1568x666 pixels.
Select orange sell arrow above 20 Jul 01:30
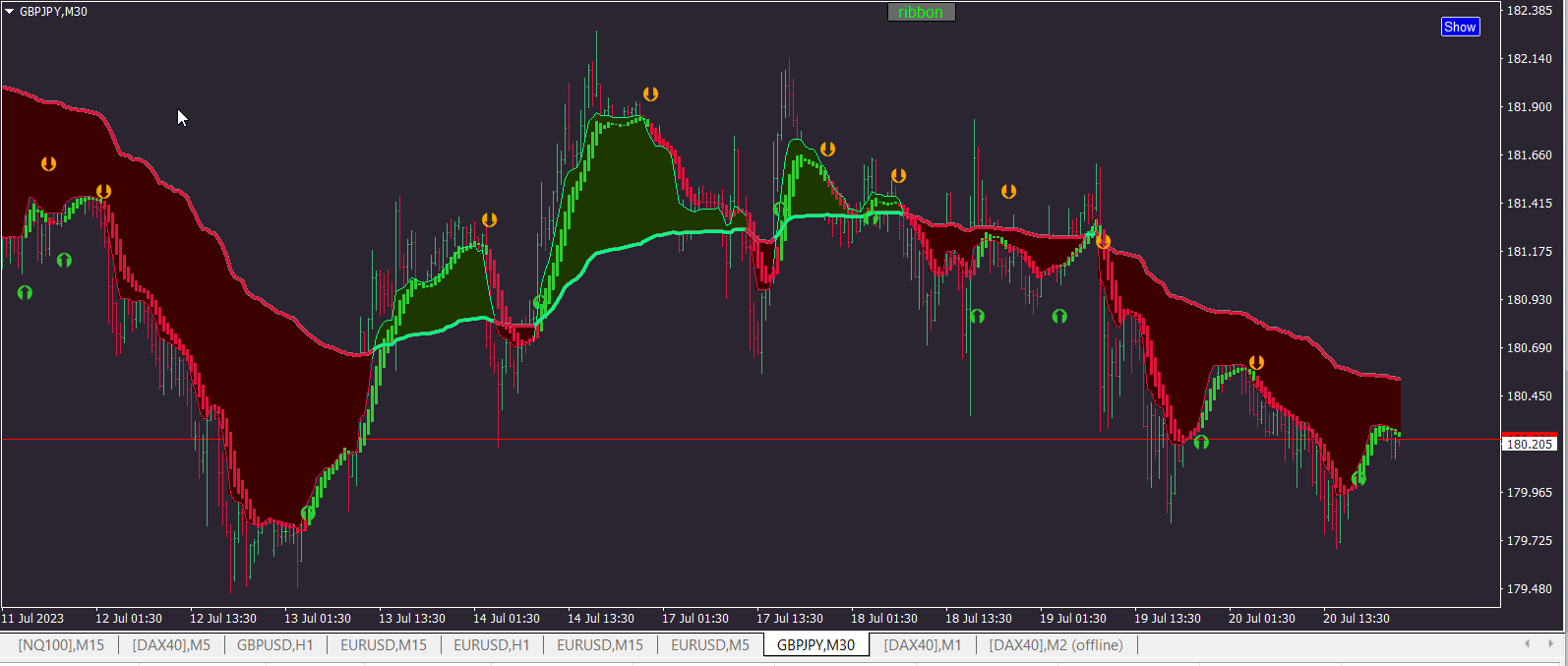click(x=1256, y=363)
